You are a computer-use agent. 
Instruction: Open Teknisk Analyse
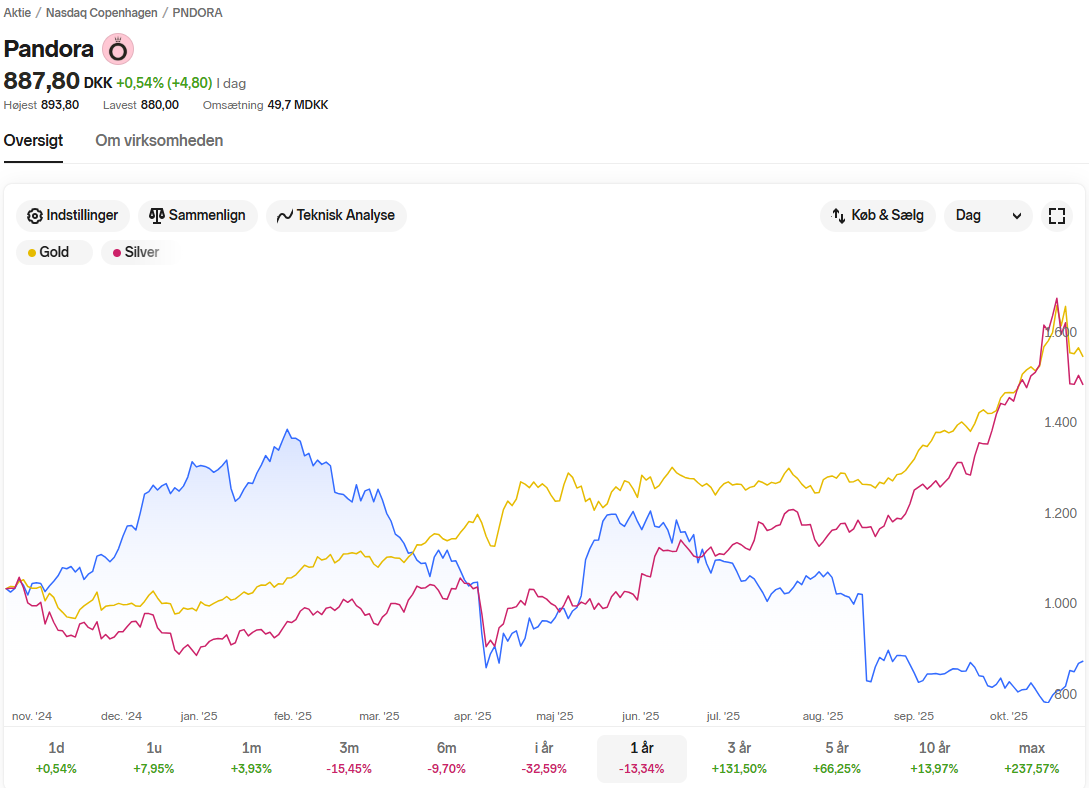[336, 215]
